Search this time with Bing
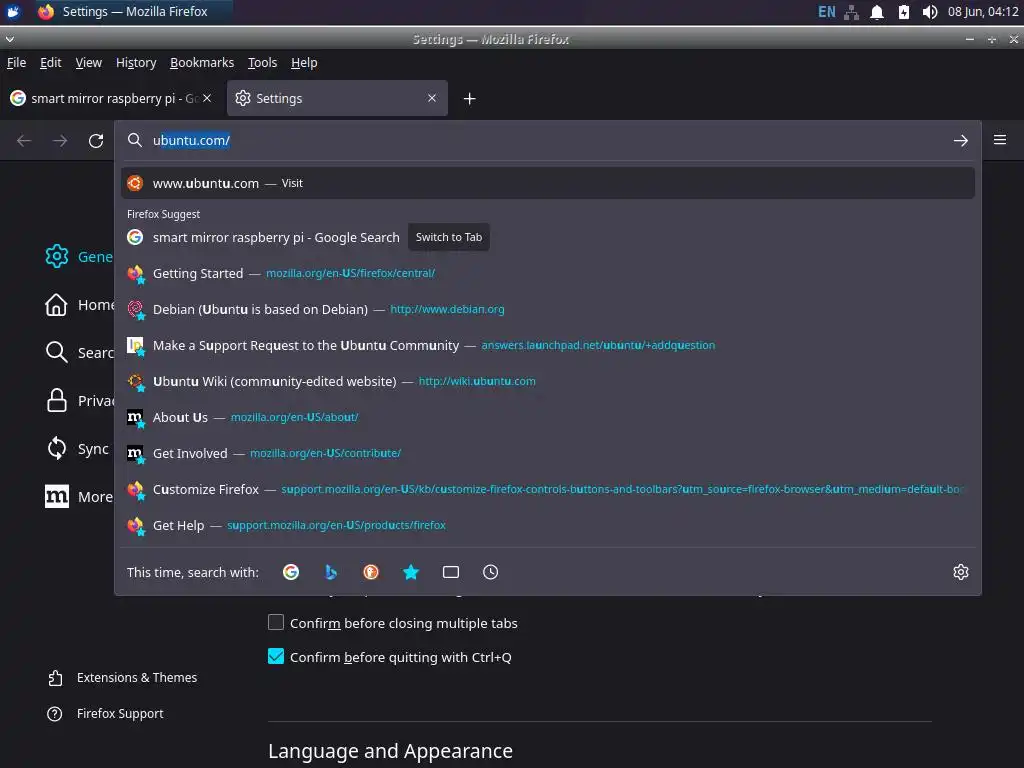This screenshot has height=768, width=1024. (x=330, y=572)
